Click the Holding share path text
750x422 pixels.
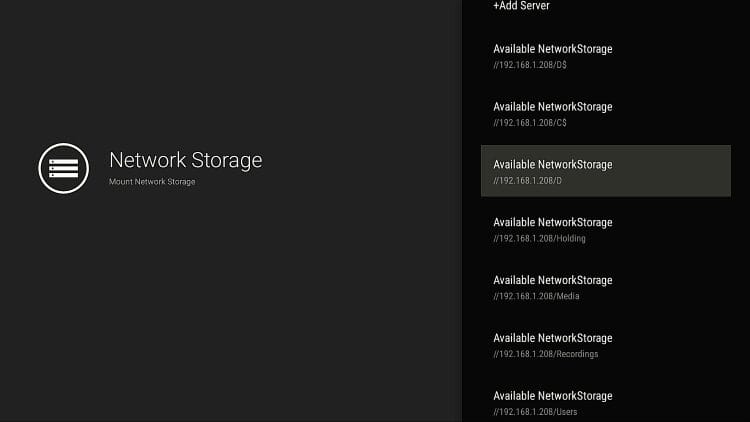coord(539,239)
